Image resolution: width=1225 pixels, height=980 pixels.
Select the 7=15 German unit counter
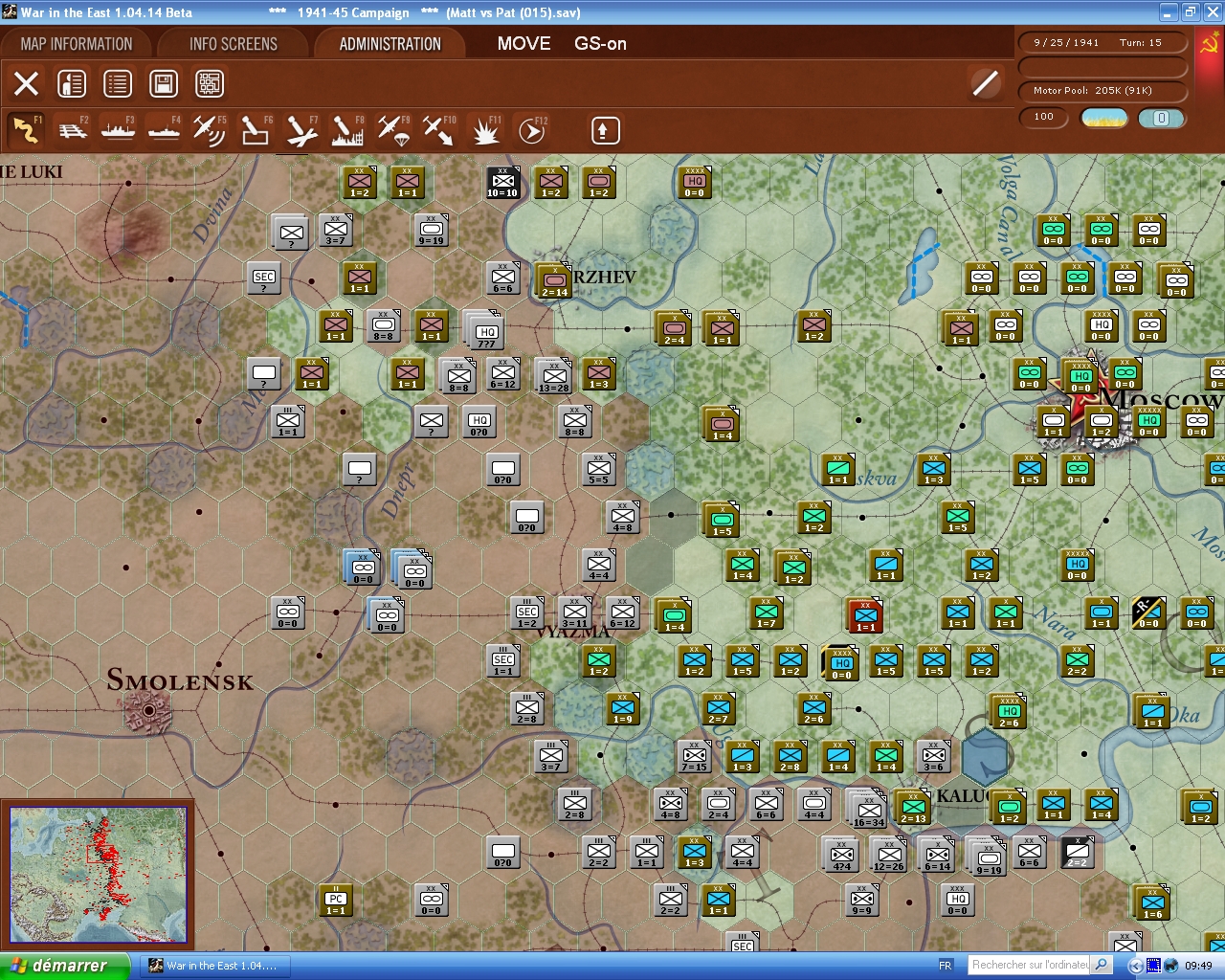coord(695,756)
